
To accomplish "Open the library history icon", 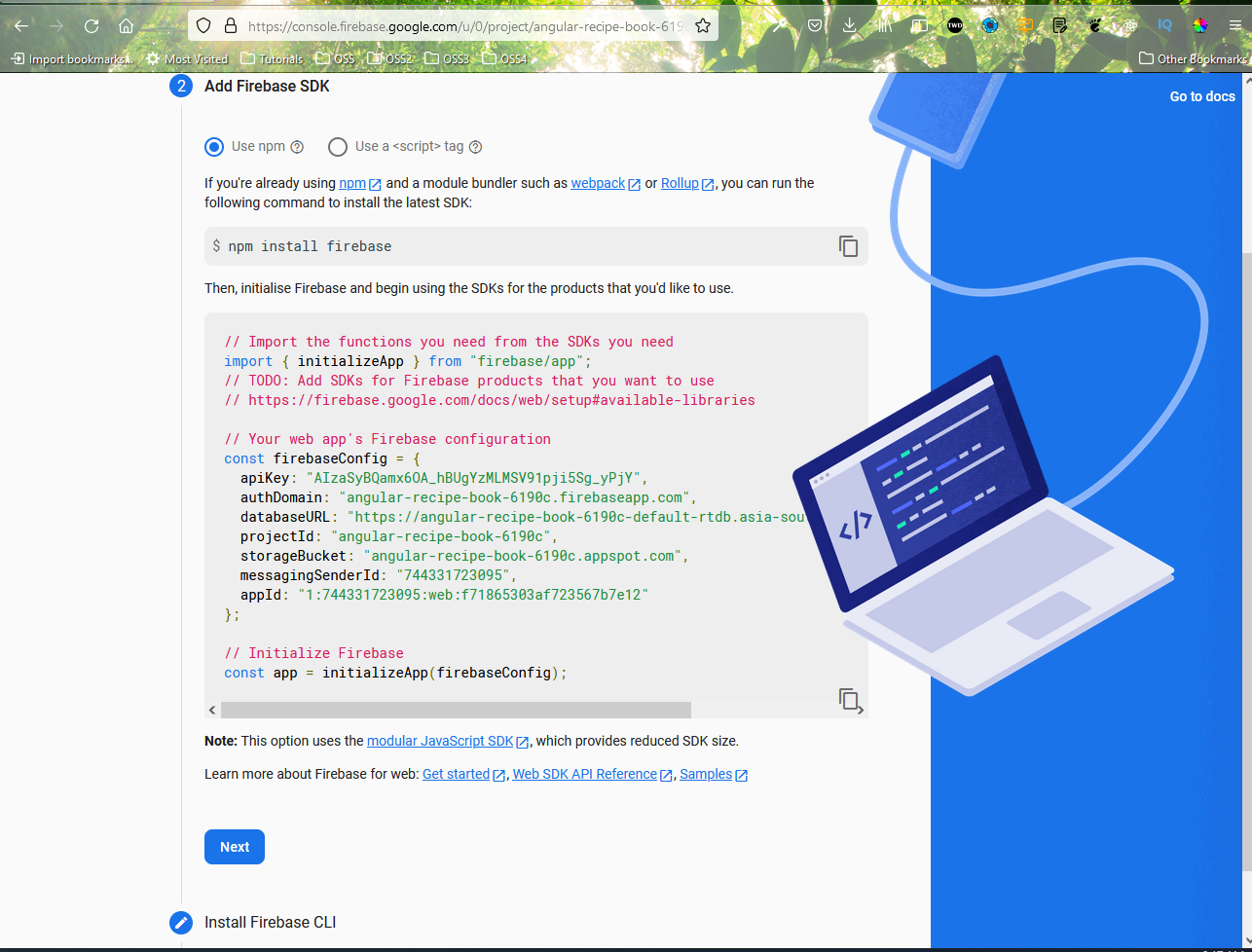I will click(884, 26).
